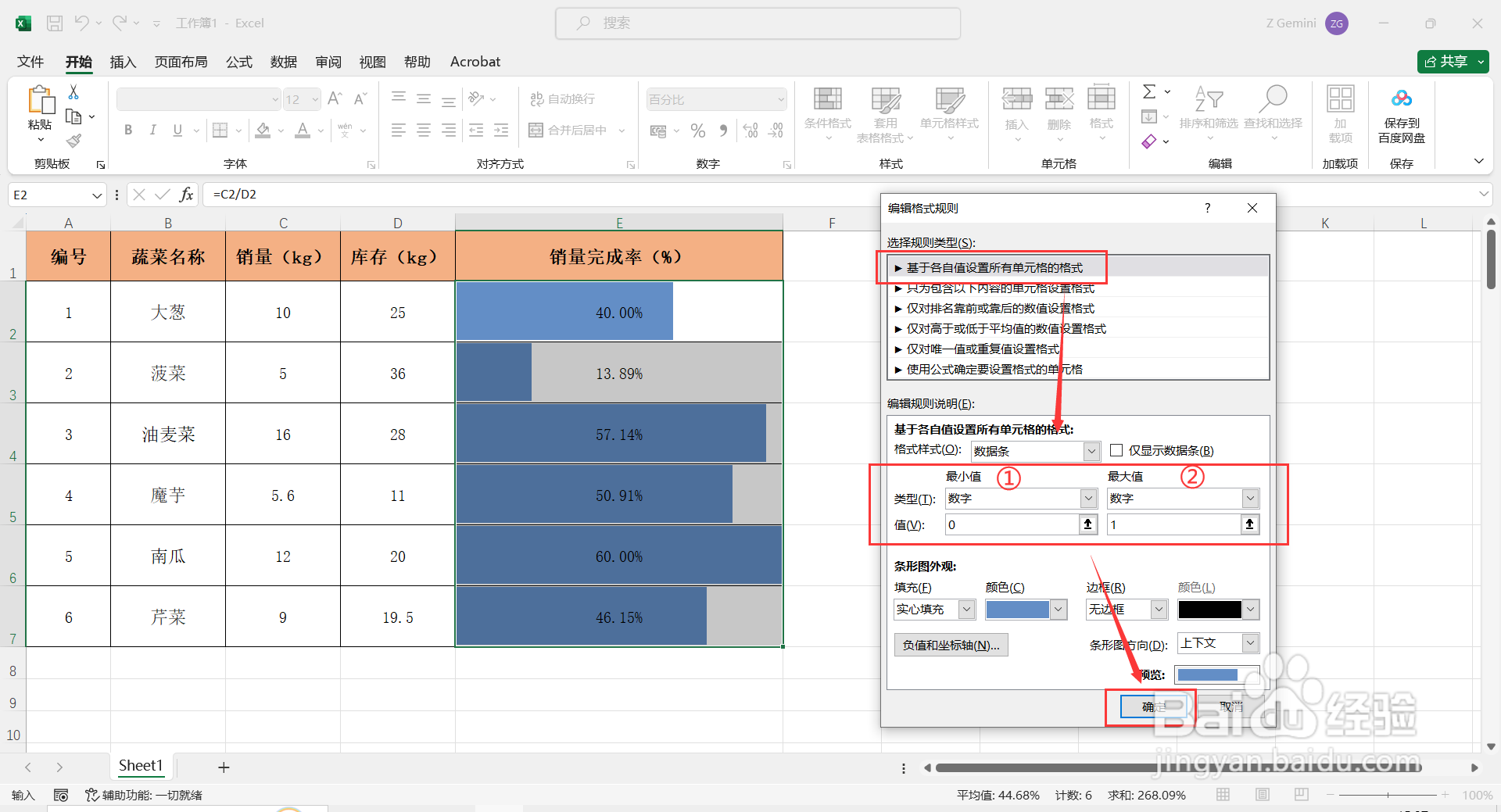Check 仅显示数据条 checkbox
Image resolution: width=1501 pixels, height=812 pixels.
1116,451
